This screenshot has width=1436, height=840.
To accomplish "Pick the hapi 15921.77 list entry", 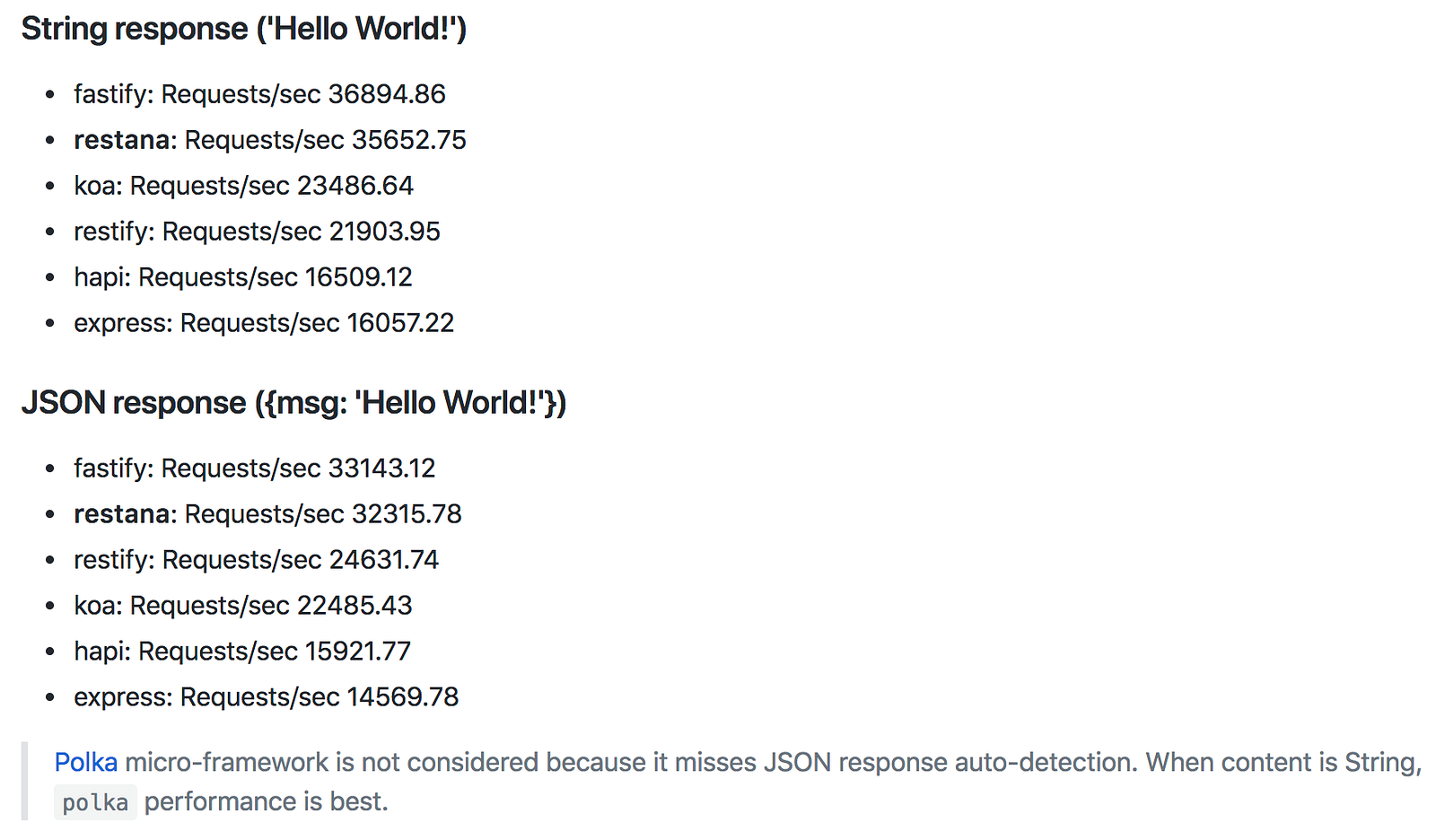I will 241,652.
